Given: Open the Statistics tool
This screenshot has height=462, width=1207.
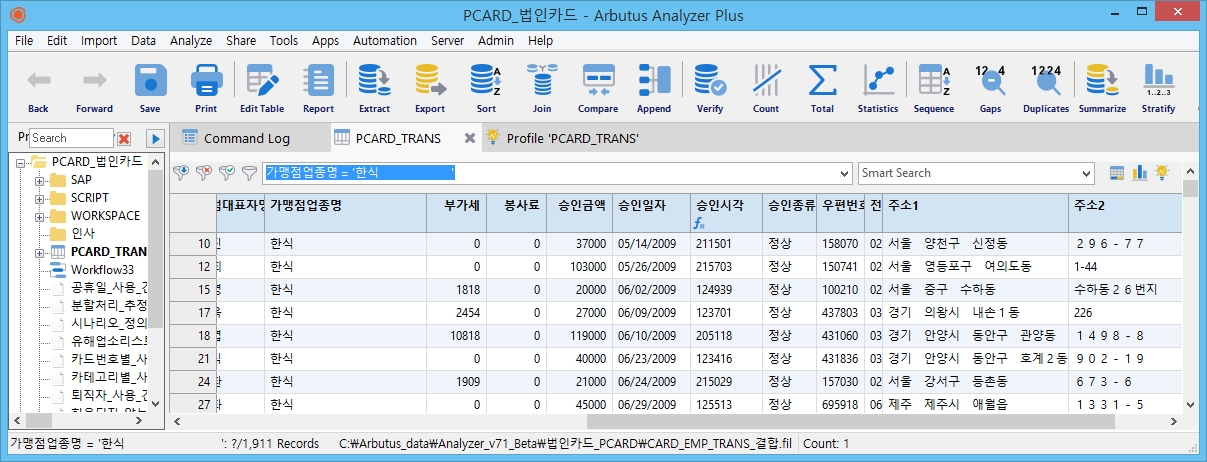Looking at the screenshot, I should pyautogui.click(x=878, y=88).
